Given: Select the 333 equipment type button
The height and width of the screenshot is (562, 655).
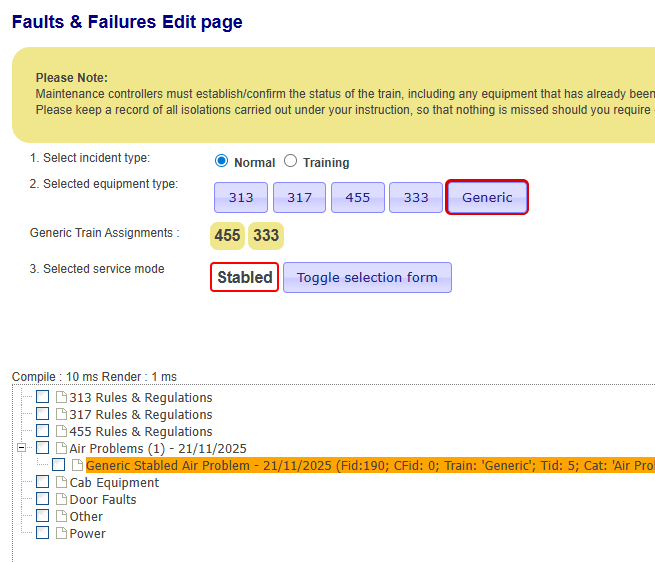Looking at the screenshot, I should pos(416,198).
